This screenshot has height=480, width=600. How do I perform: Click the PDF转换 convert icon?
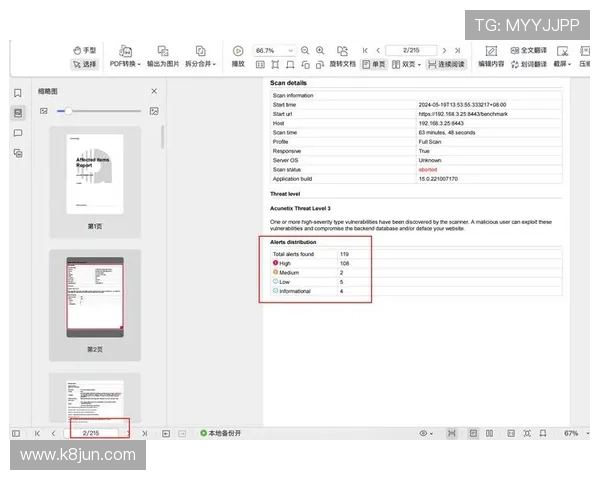(x=126, y=50)
